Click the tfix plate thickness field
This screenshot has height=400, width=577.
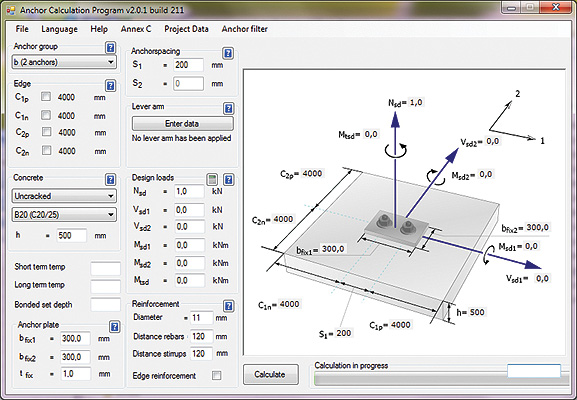tap(75, 374)
